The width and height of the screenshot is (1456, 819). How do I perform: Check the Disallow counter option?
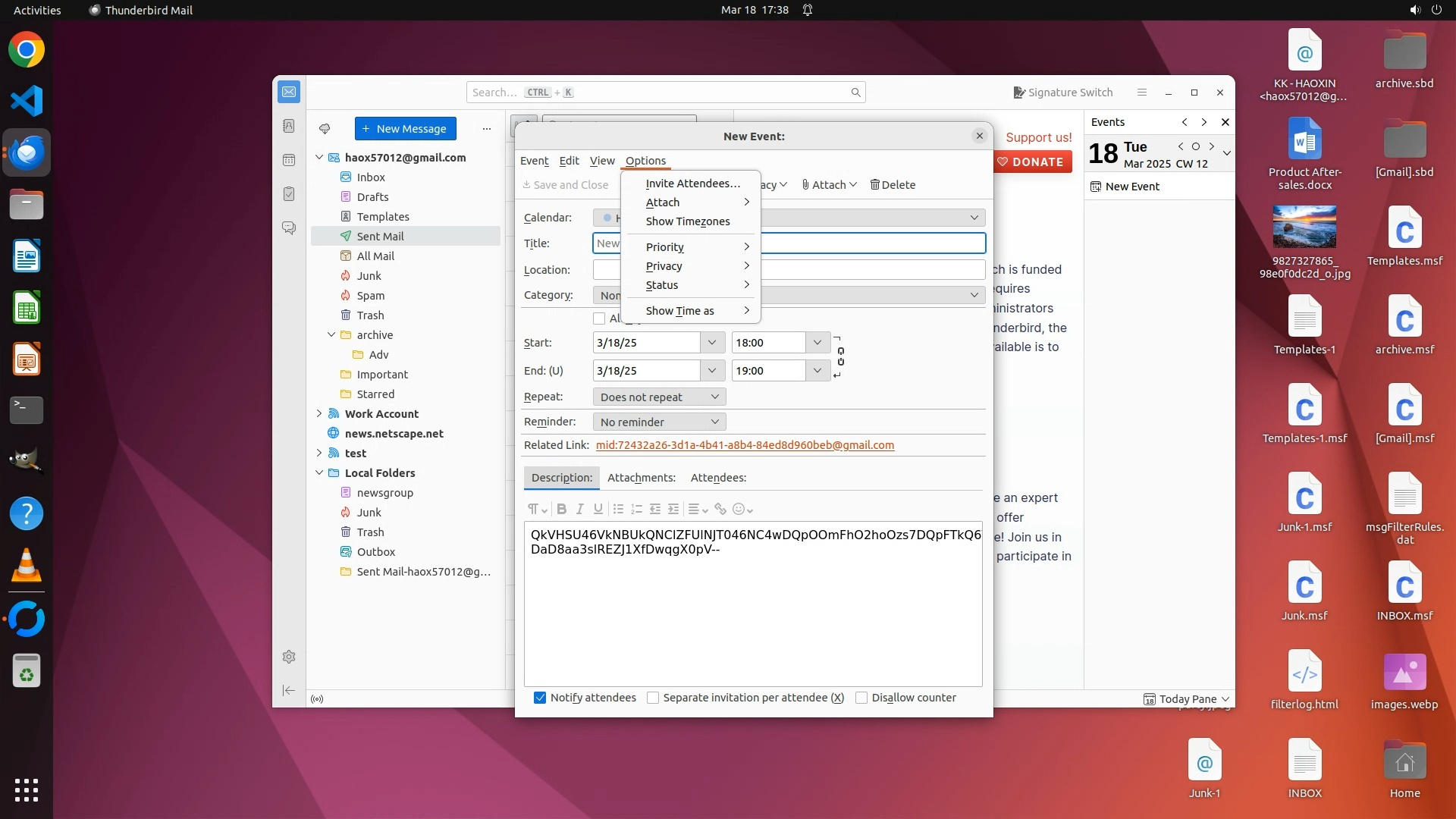pyautogui.click(x=861, y=698)
